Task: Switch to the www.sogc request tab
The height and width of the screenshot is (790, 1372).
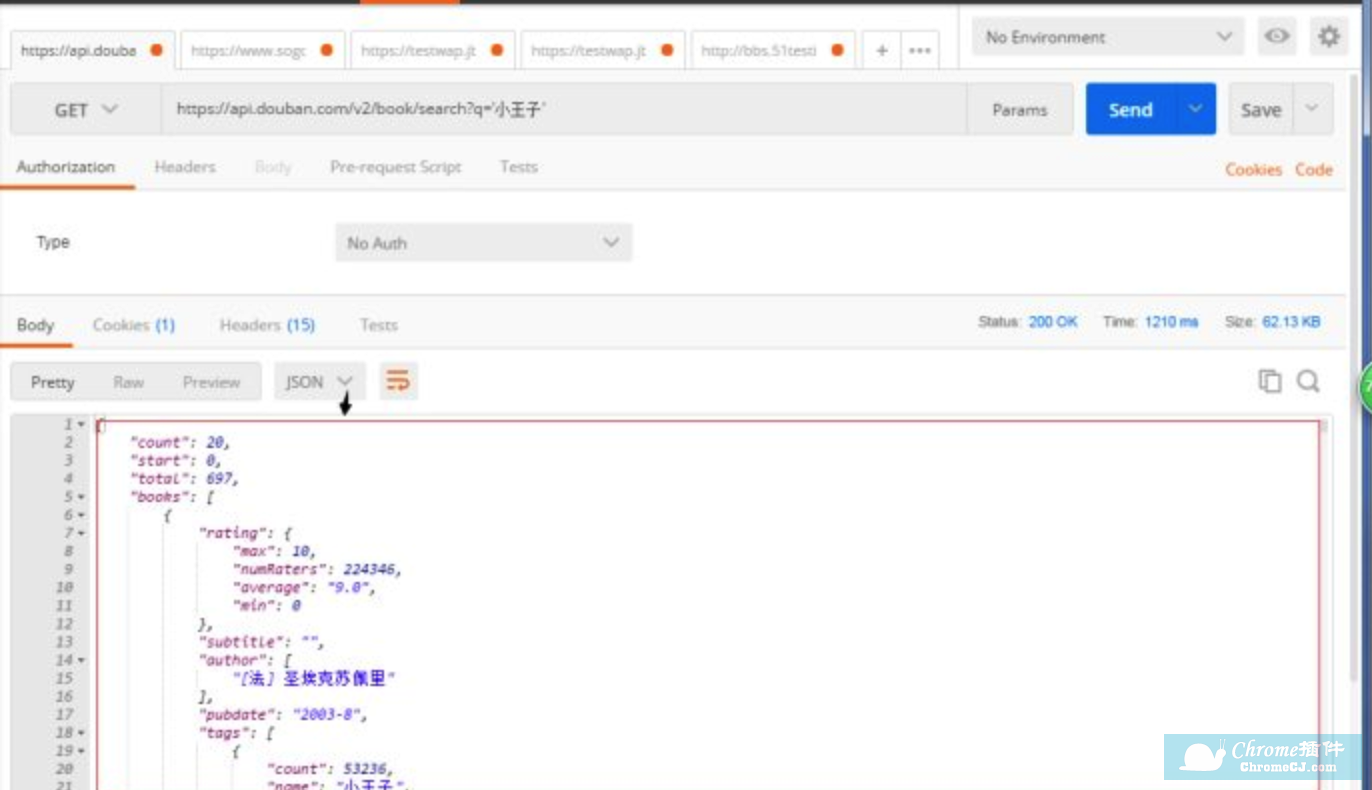Action: 262,50
